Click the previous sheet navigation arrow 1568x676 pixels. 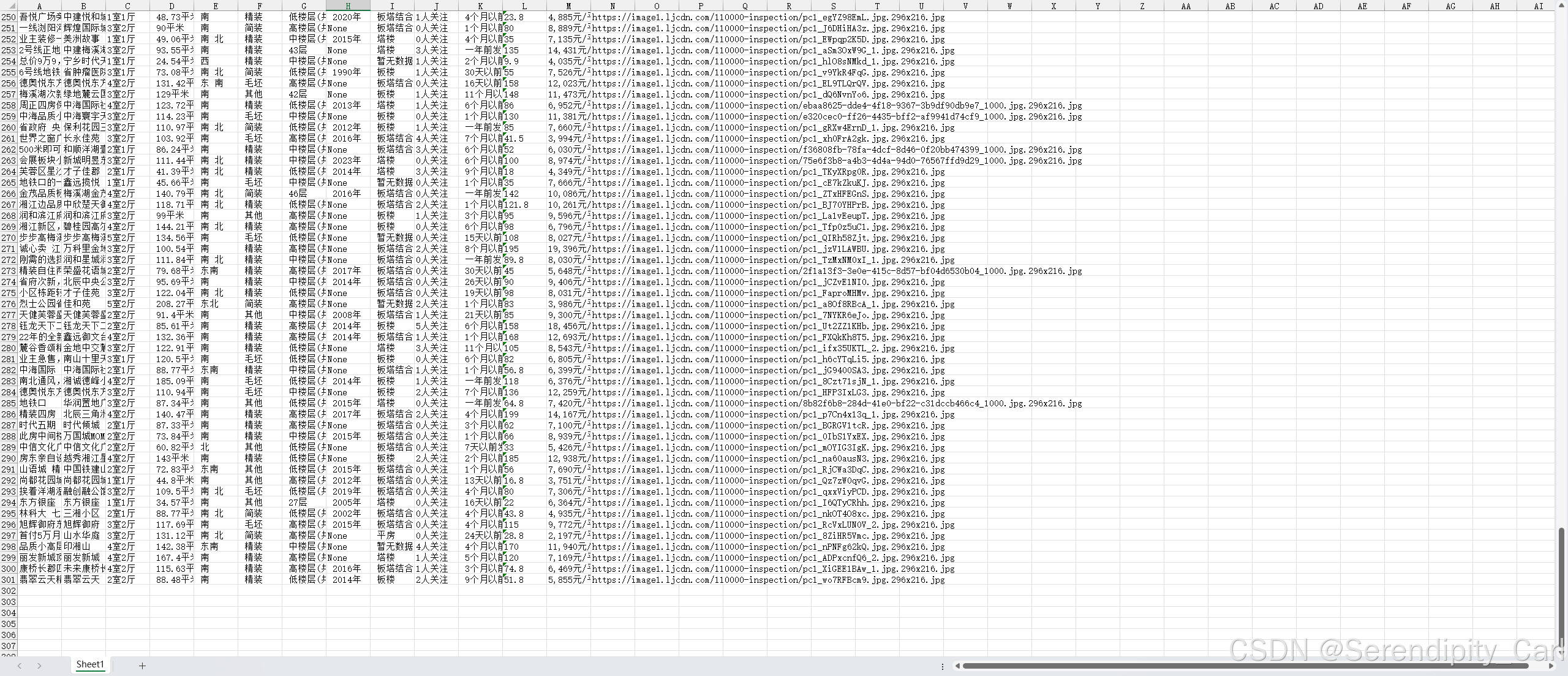20,666
